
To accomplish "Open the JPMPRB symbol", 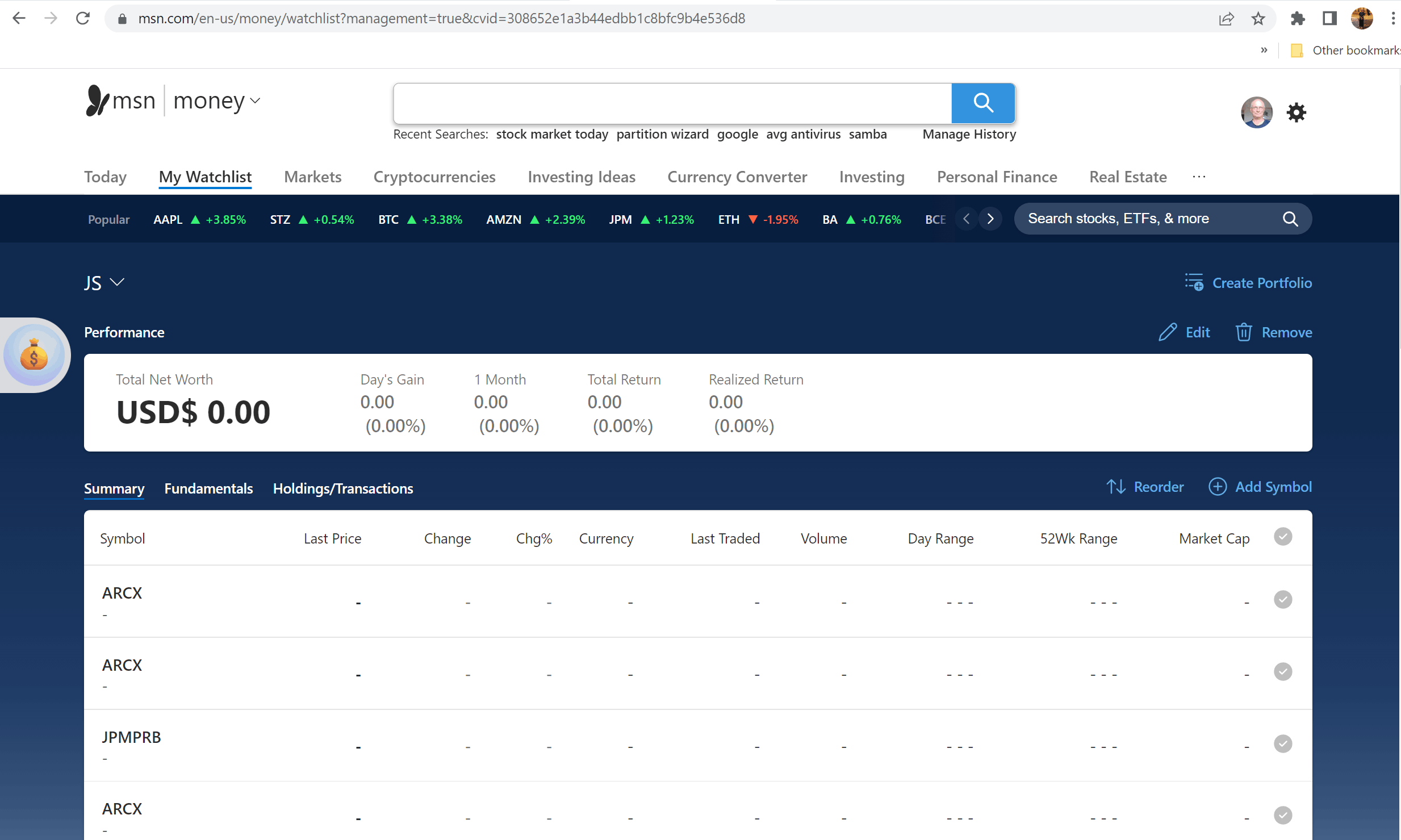I will coord(131,737).
